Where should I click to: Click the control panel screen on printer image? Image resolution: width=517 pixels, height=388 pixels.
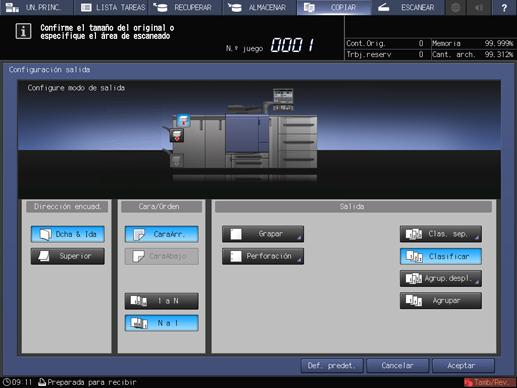(283, 96)
